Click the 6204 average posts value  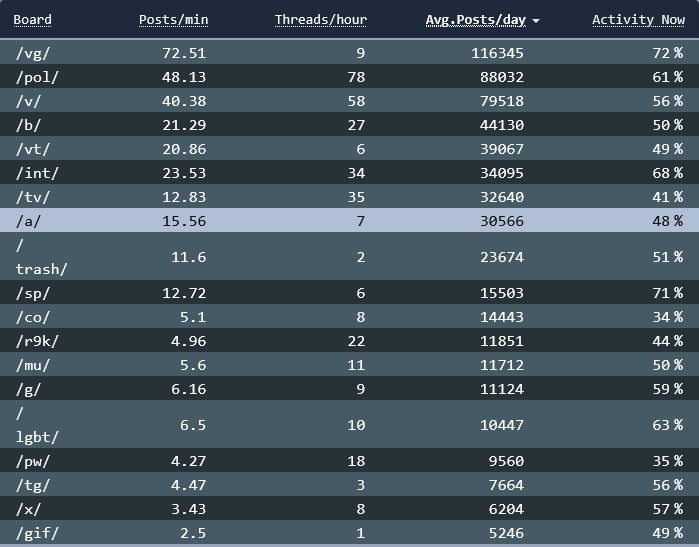[506, 510]
